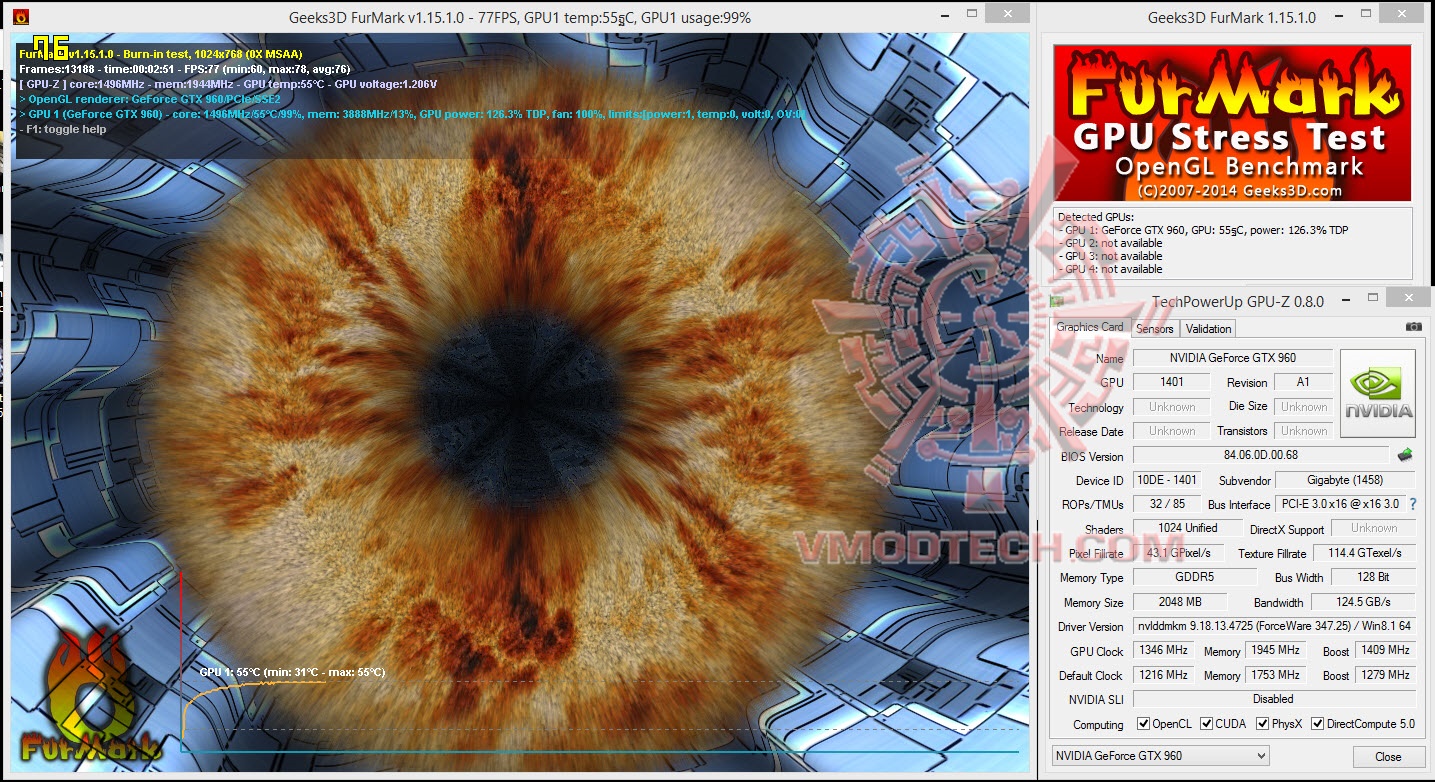Click the "F1: toggle help" overlay text
This screenshot has height=782, width=1435.
pyautogui.click(x=62, y=129)
